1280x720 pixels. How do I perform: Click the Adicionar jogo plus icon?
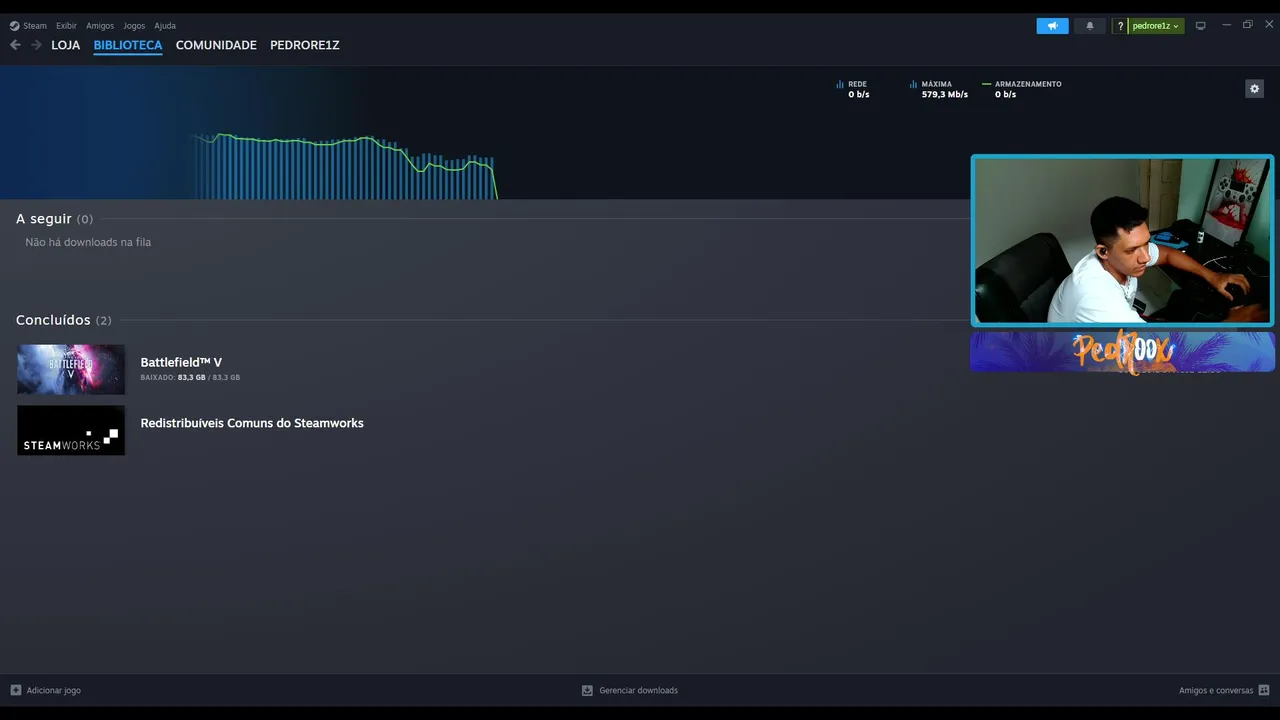point(16,690)
